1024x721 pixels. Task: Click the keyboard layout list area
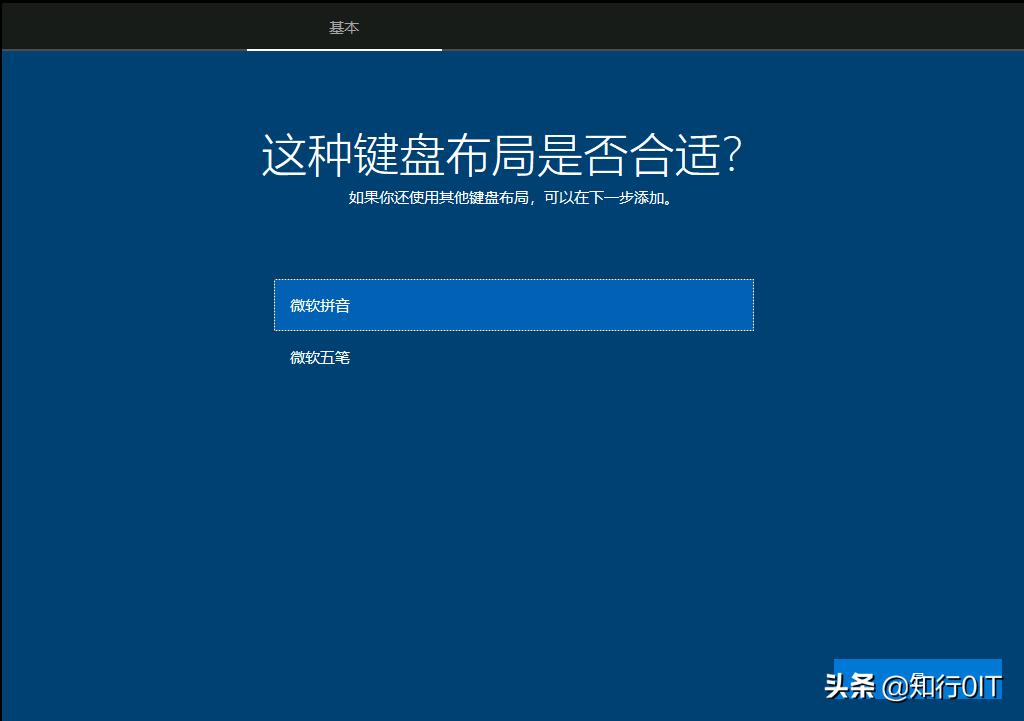tap(512, 330)
